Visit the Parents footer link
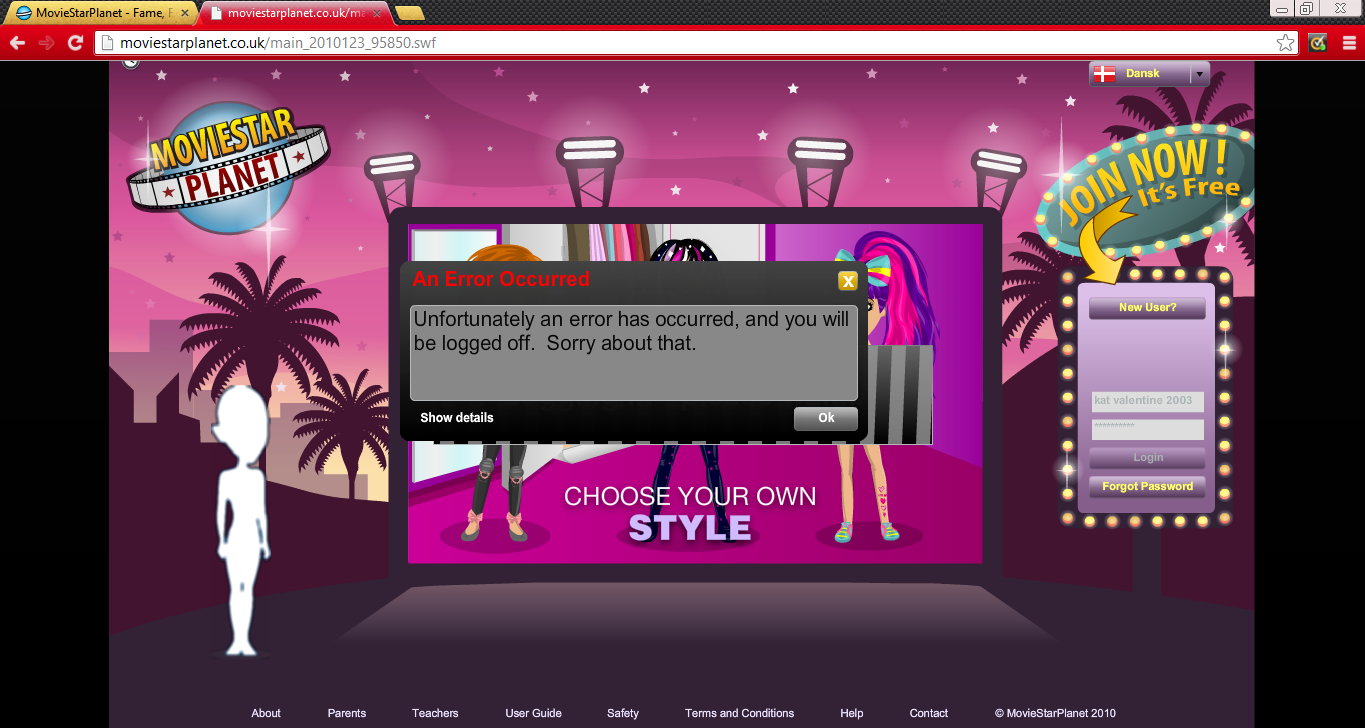 [x=346, y=713]
